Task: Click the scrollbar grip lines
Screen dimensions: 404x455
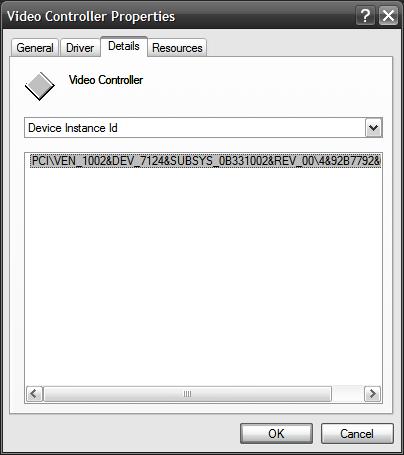Action: [x=187, y=394]
